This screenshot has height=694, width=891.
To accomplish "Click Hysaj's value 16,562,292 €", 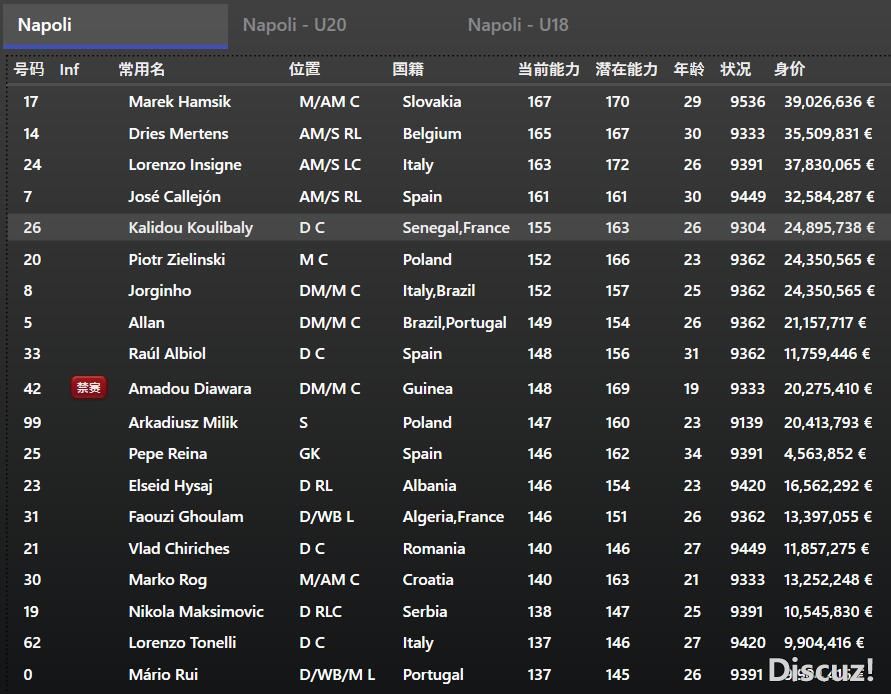I will pos(828,486).
